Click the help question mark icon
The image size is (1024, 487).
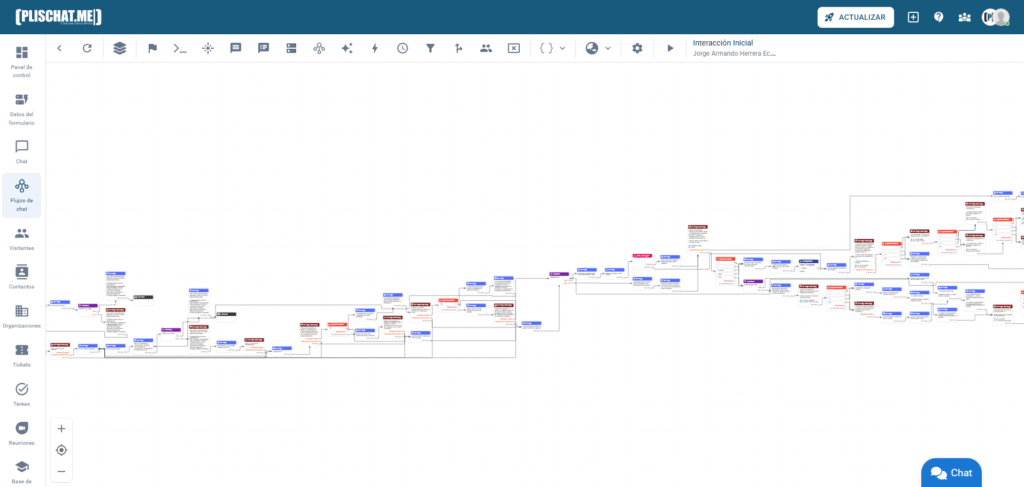(938, 17)
